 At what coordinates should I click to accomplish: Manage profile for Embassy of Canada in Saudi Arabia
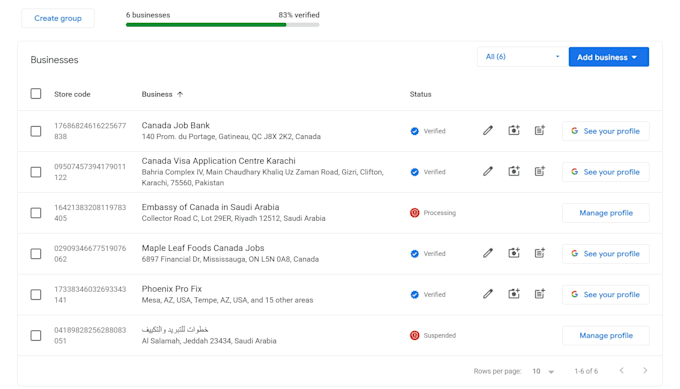coord(606,213)
